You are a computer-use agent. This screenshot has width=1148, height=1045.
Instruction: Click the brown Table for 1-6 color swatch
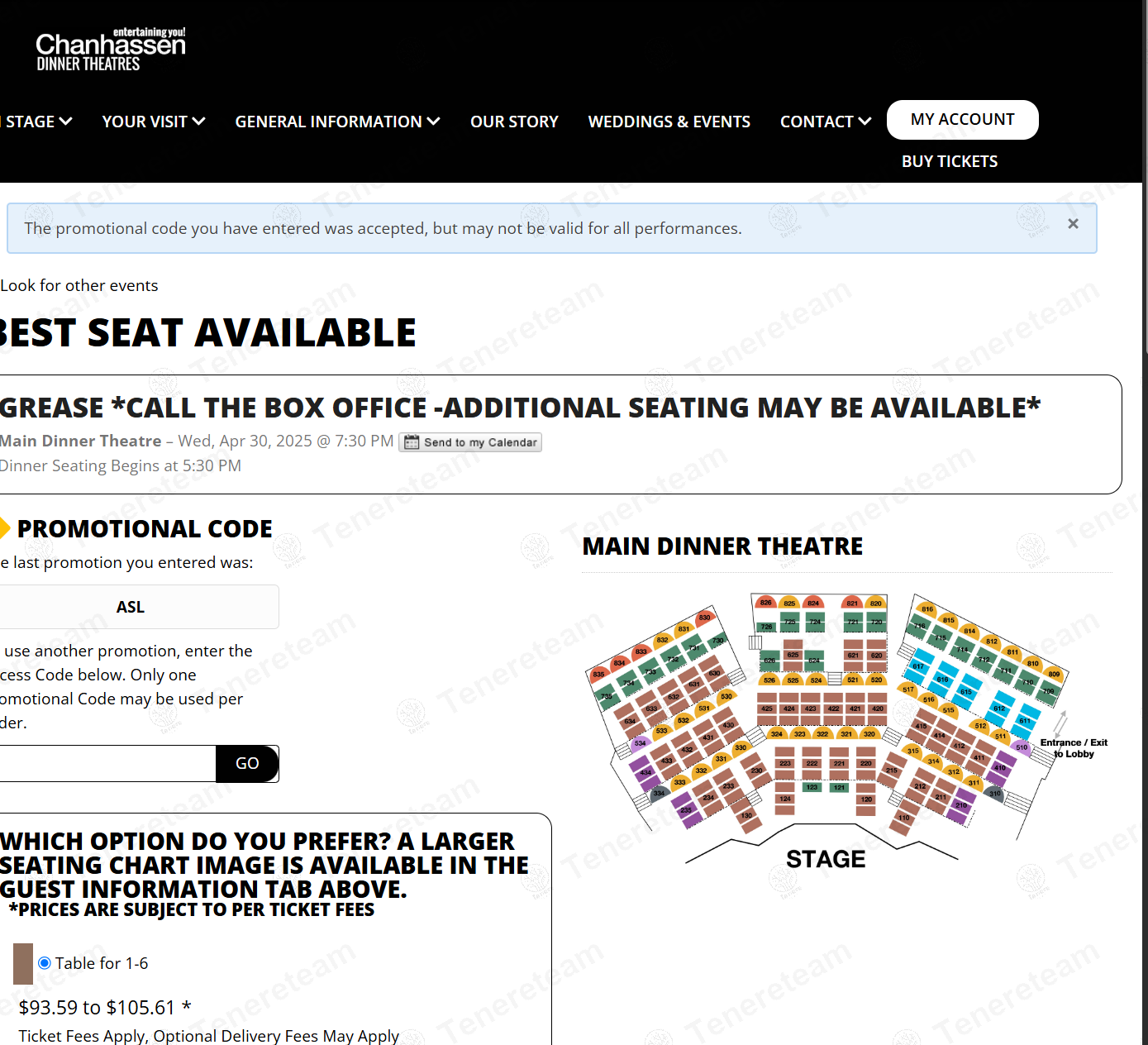coord(23,963)
